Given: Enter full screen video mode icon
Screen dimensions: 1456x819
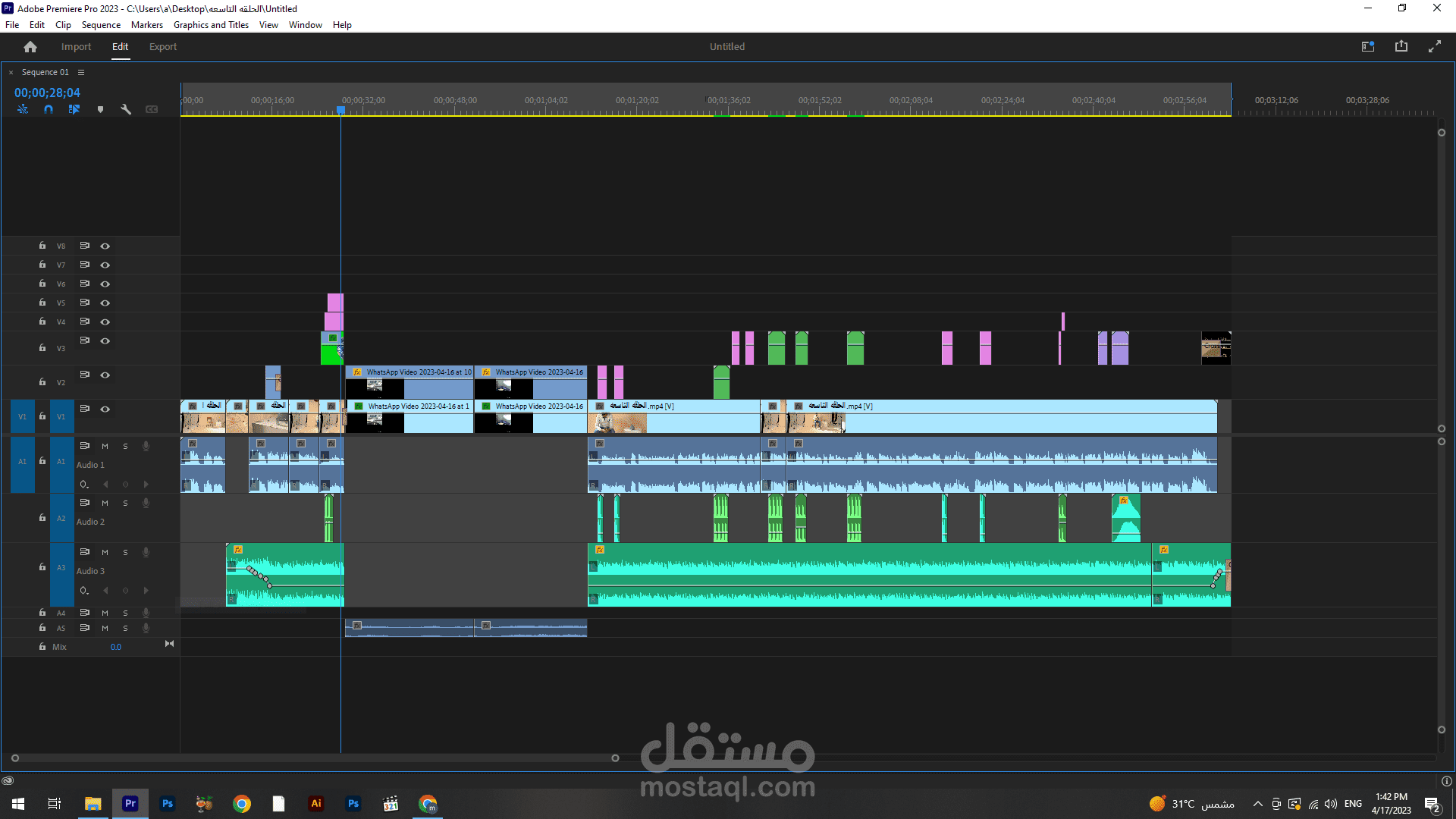Looking at the screenshot, I should tap(1435, 47).
